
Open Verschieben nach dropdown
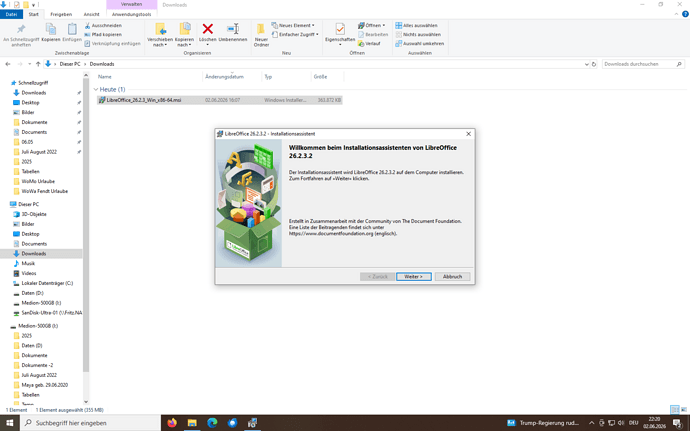point(160,42)
